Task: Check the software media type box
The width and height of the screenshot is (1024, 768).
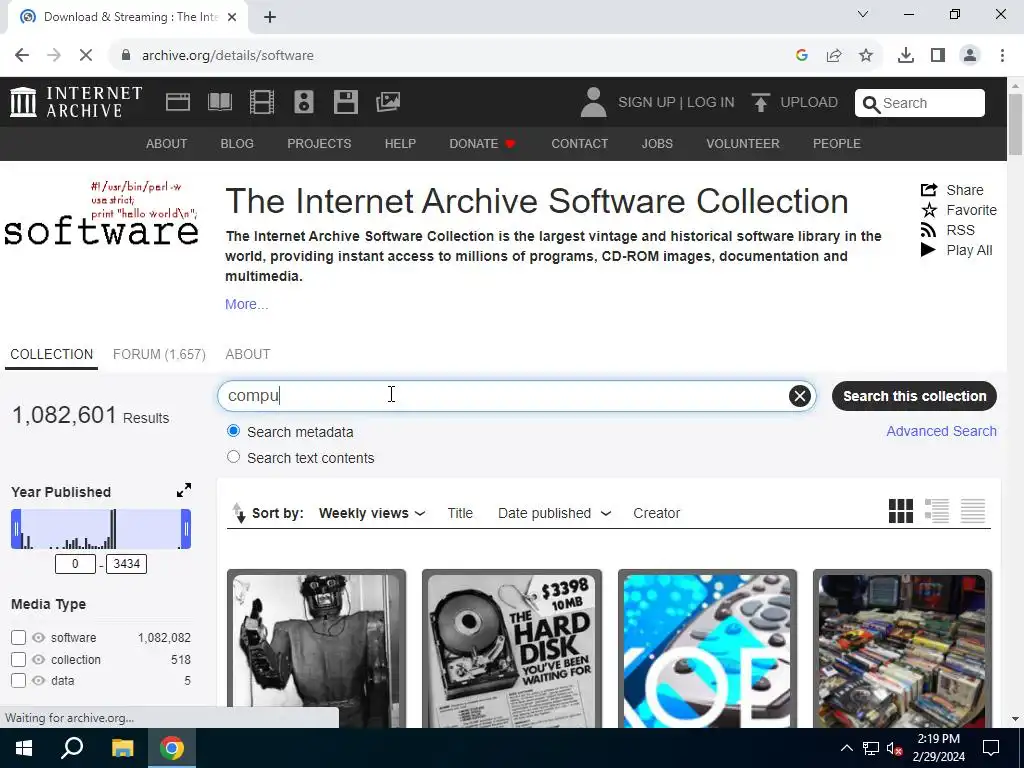Action: pyautogui.click(x=18, y=637)
